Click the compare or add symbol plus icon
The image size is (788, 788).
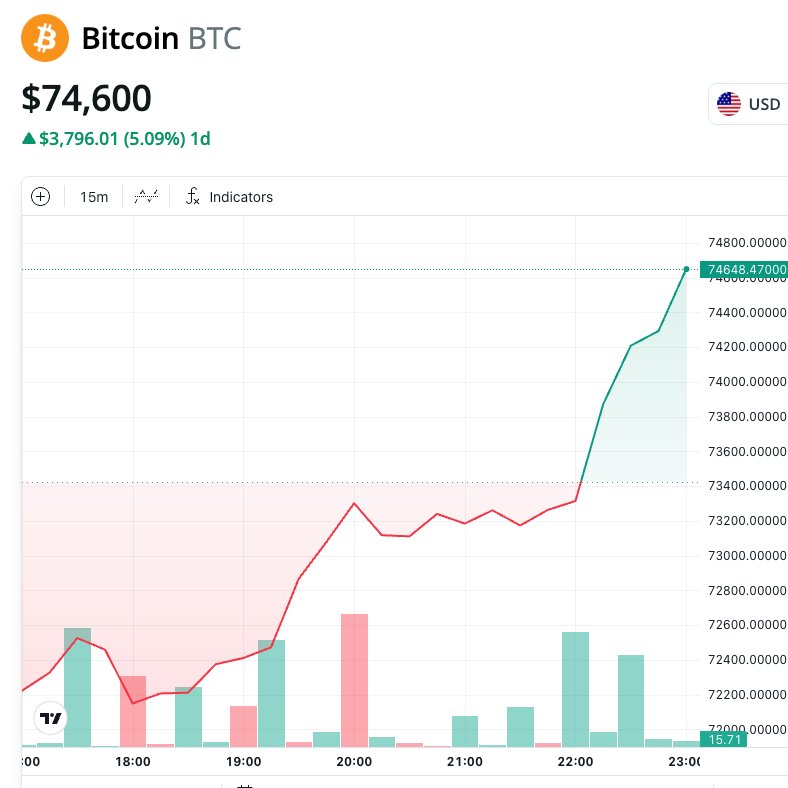pos(41,197)
